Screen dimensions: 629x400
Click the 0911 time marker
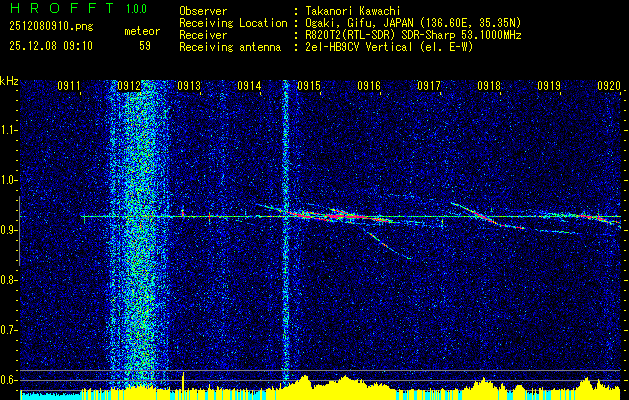(x=69, y=85)
